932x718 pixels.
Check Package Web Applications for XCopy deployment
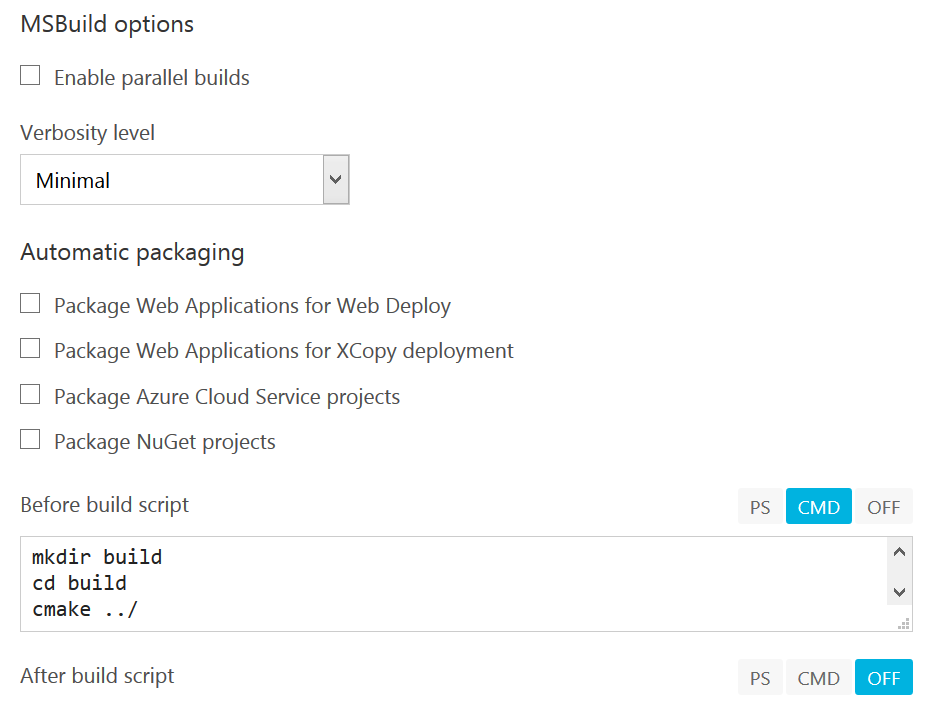31,349
